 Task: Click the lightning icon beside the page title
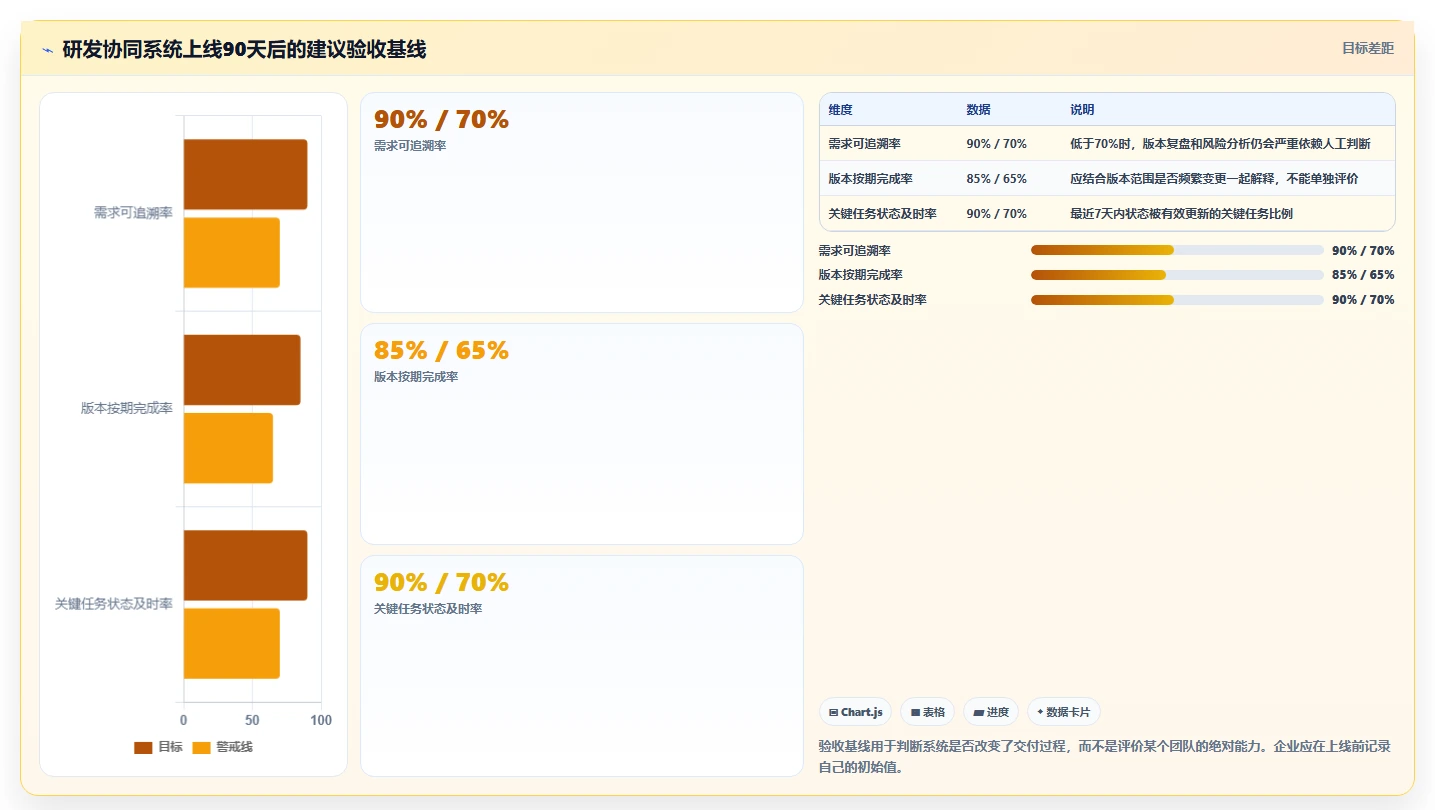(x=47, y=50)
